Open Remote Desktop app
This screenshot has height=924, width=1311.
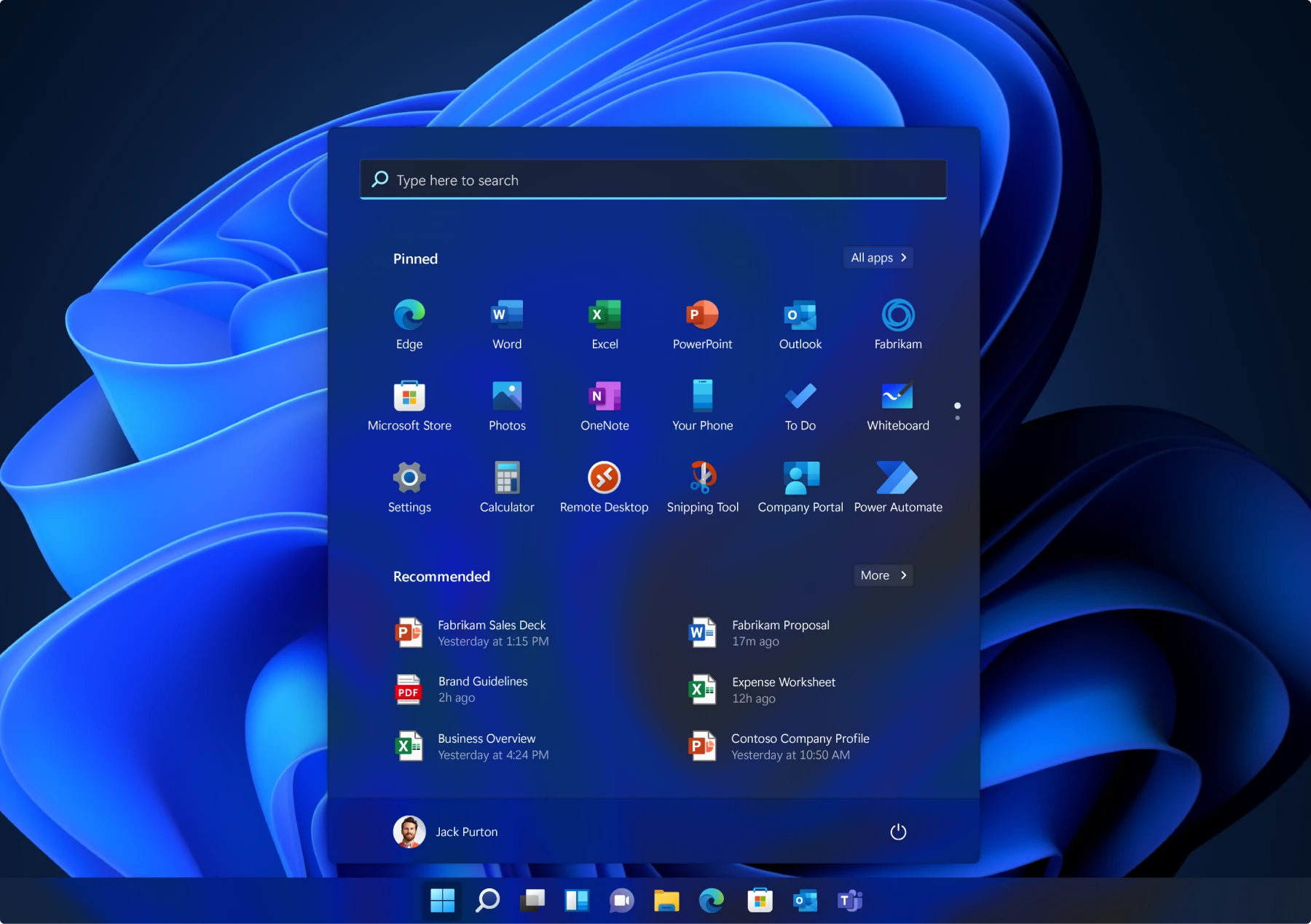pyautogui.click(x=605, y=488)
